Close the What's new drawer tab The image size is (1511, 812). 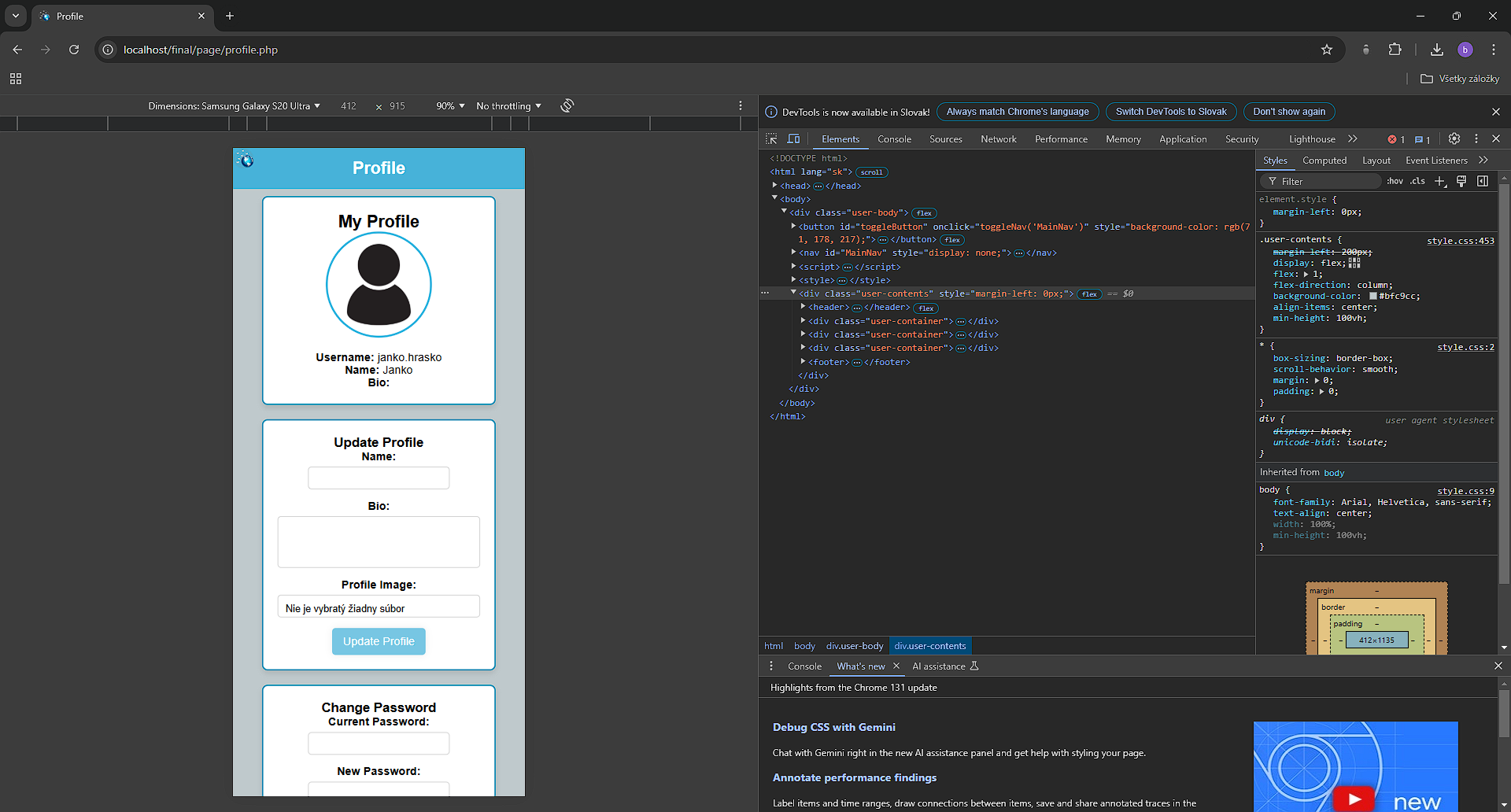(896, 666)
